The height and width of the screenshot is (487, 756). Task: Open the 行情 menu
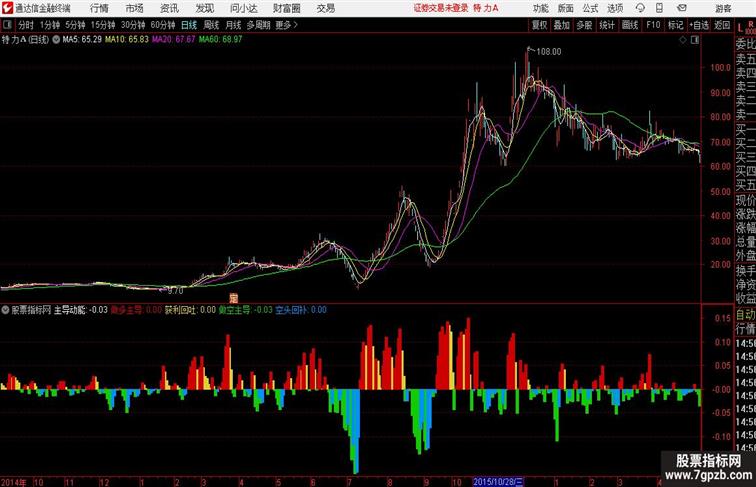point(99,8)
